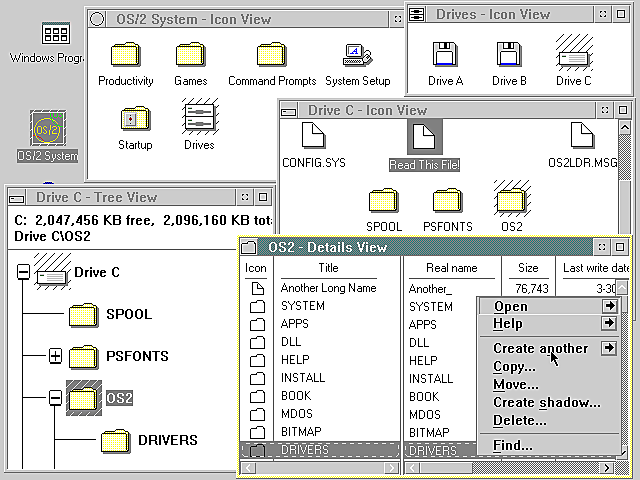Collapse the Drive C tree node
The height and width of the screenshot is (480, 640).
click(x=24, y=272)
